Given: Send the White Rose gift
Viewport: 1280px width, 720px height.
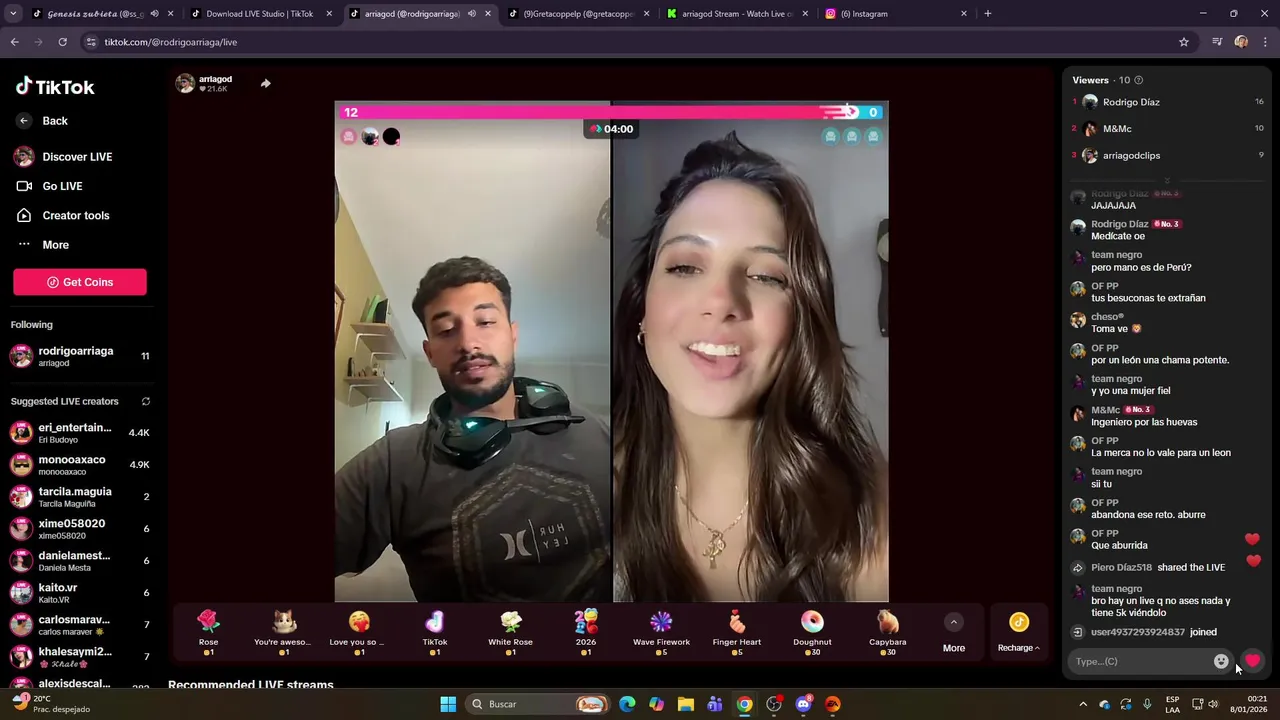Looking at the screenshot, I should [510, 632].
